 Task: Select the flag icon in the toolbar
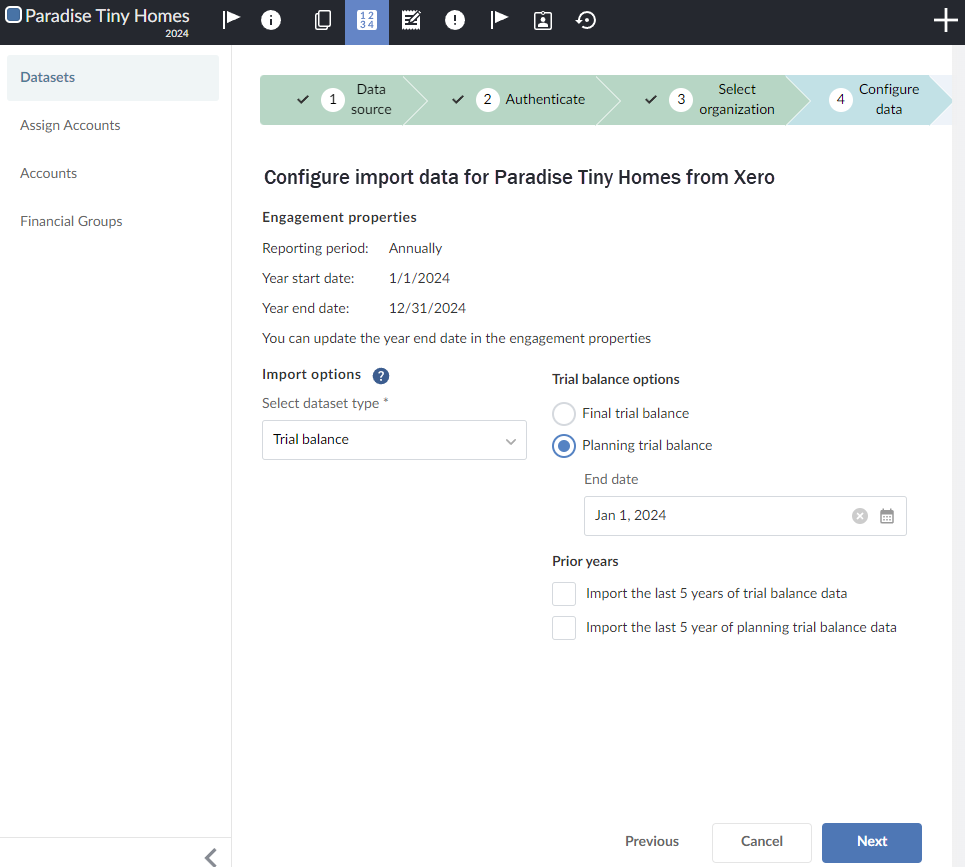[231, 19]
